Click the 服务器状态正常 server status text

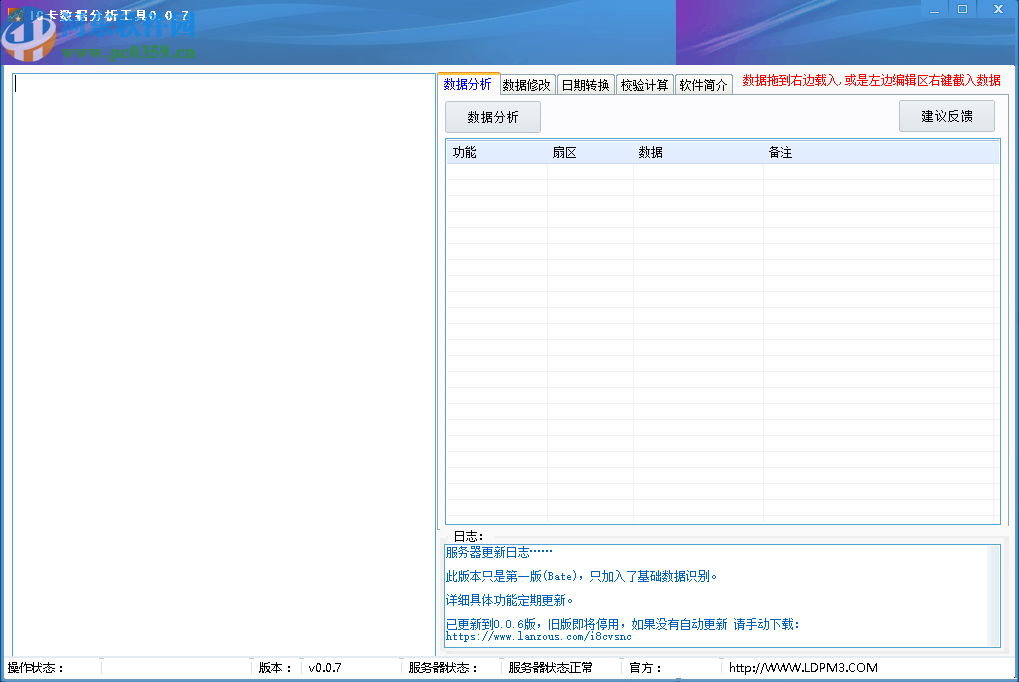[548, 667]
